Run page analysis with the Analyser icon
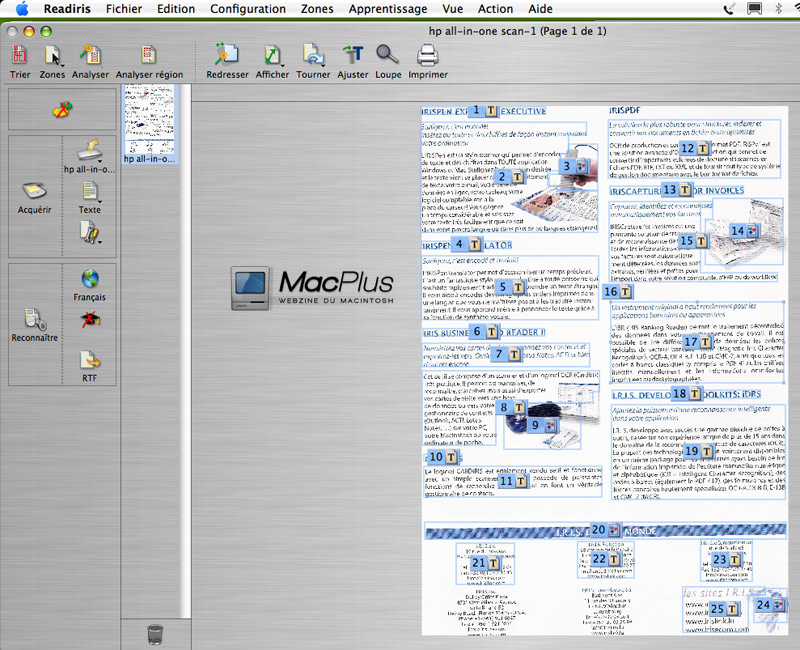 (90, 55)
